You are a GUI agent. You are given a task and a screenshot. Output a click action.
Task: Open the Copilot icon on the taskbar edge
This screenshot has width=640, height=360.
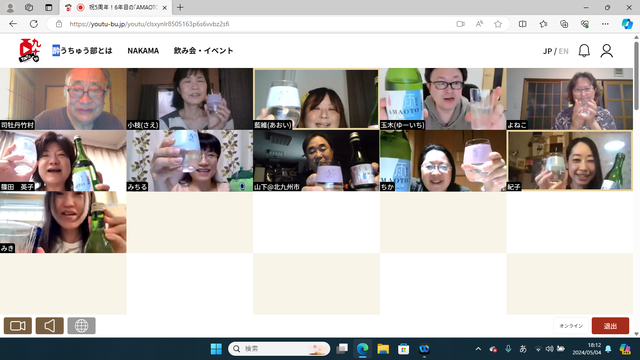(625, 349)
